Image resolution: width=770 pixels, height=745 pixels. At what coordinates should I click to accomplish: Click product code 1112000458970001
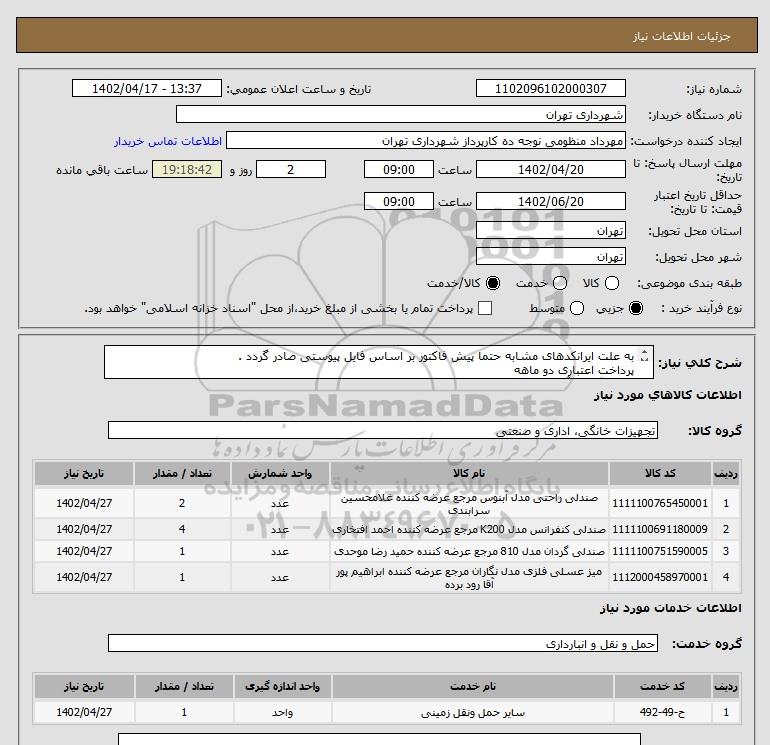660,577
